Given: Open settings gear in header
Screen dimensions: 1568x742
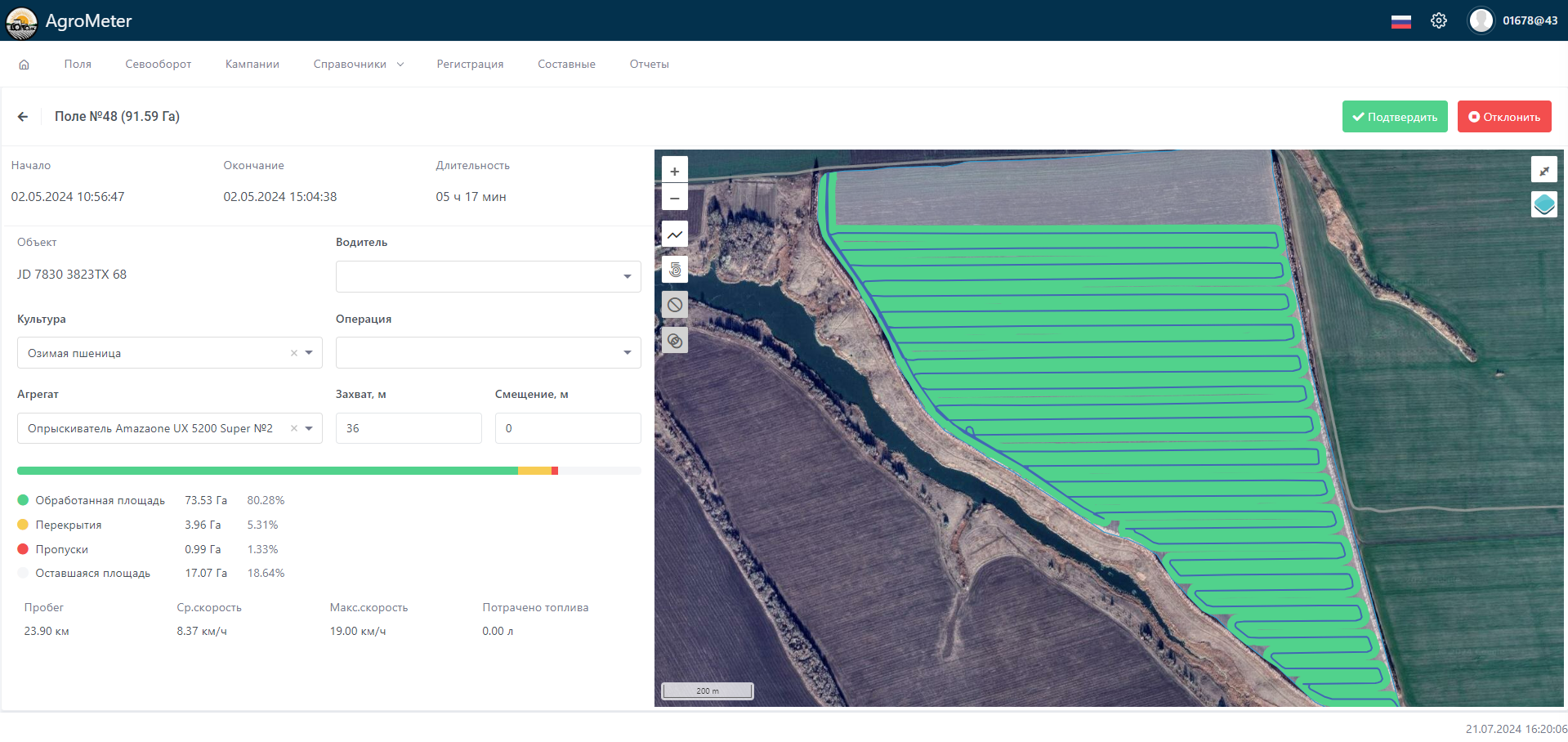Looking at the screenshot, I should point(1439,21).
